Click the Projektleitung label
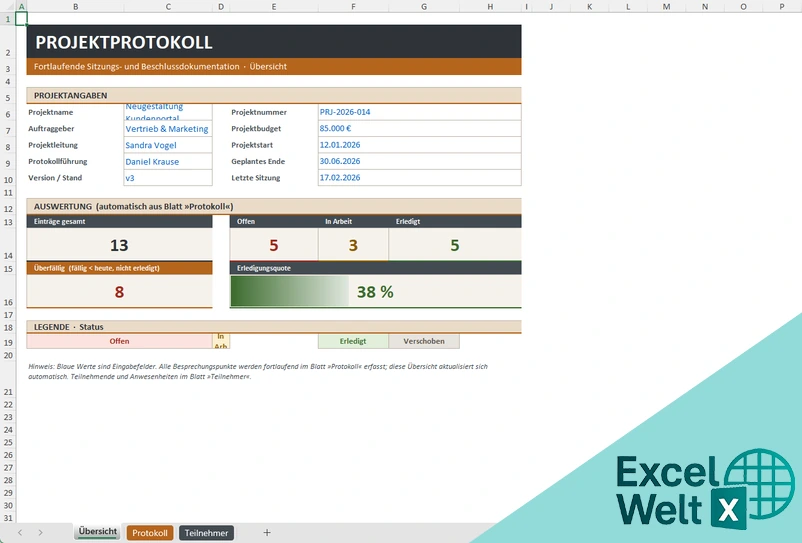Image resolution: width=802 pixels, height=543 pixels. tap(53, 145)
